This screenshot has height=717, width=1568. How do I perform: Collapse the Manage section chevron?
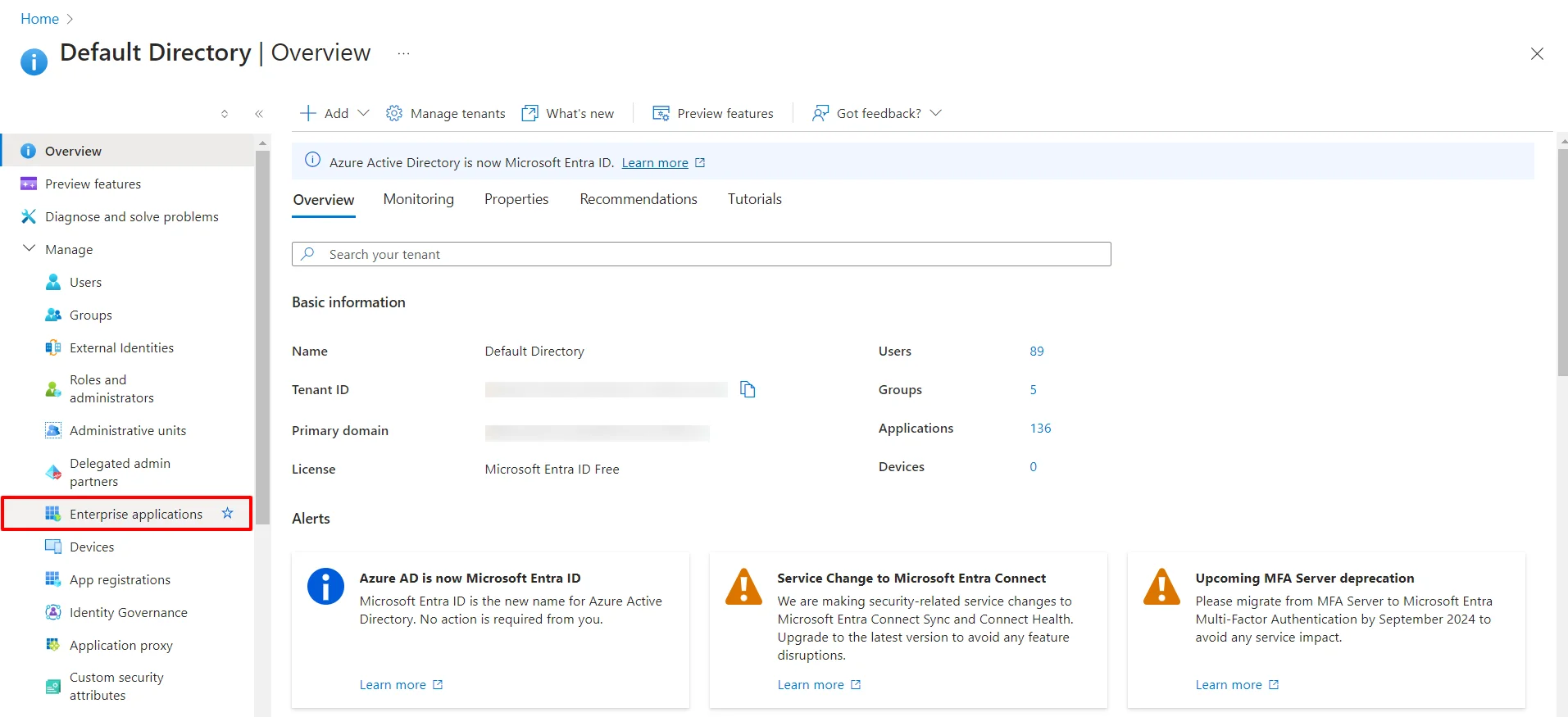coord(30,248)
